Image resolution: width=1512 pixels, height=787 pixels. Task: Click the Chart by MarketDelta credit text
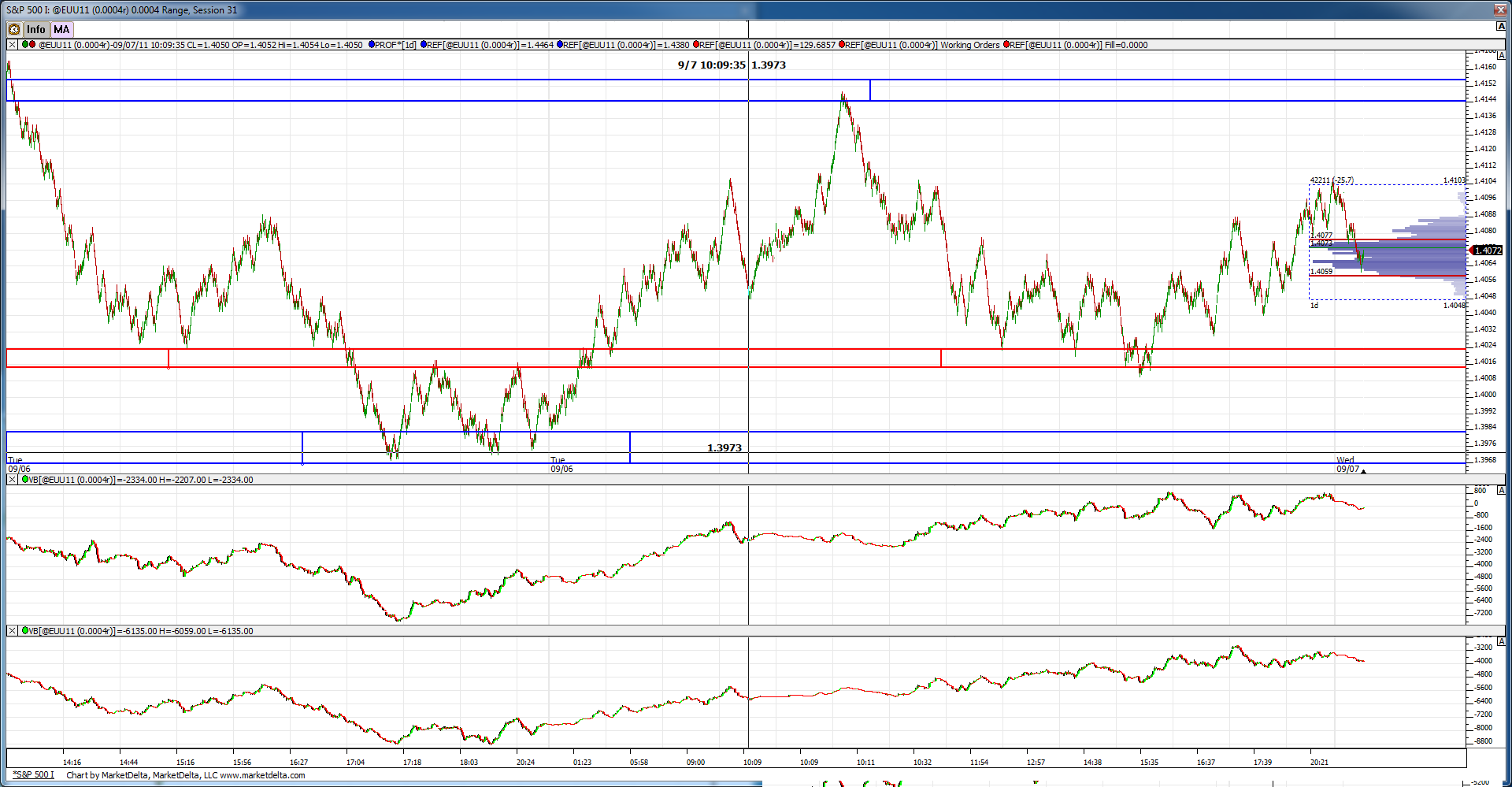click(x=186, y=775)
